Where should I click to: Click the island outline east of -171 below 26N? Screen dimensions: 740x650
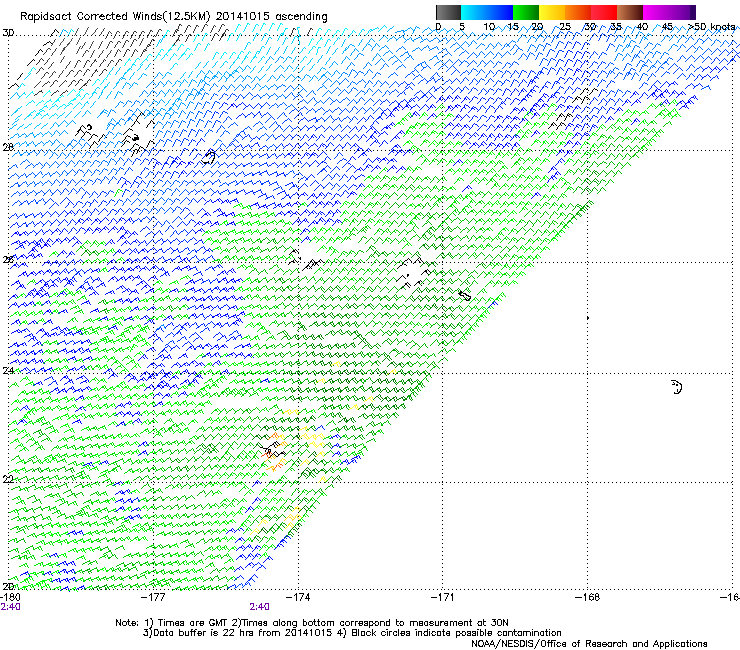[x=465, y=296]
